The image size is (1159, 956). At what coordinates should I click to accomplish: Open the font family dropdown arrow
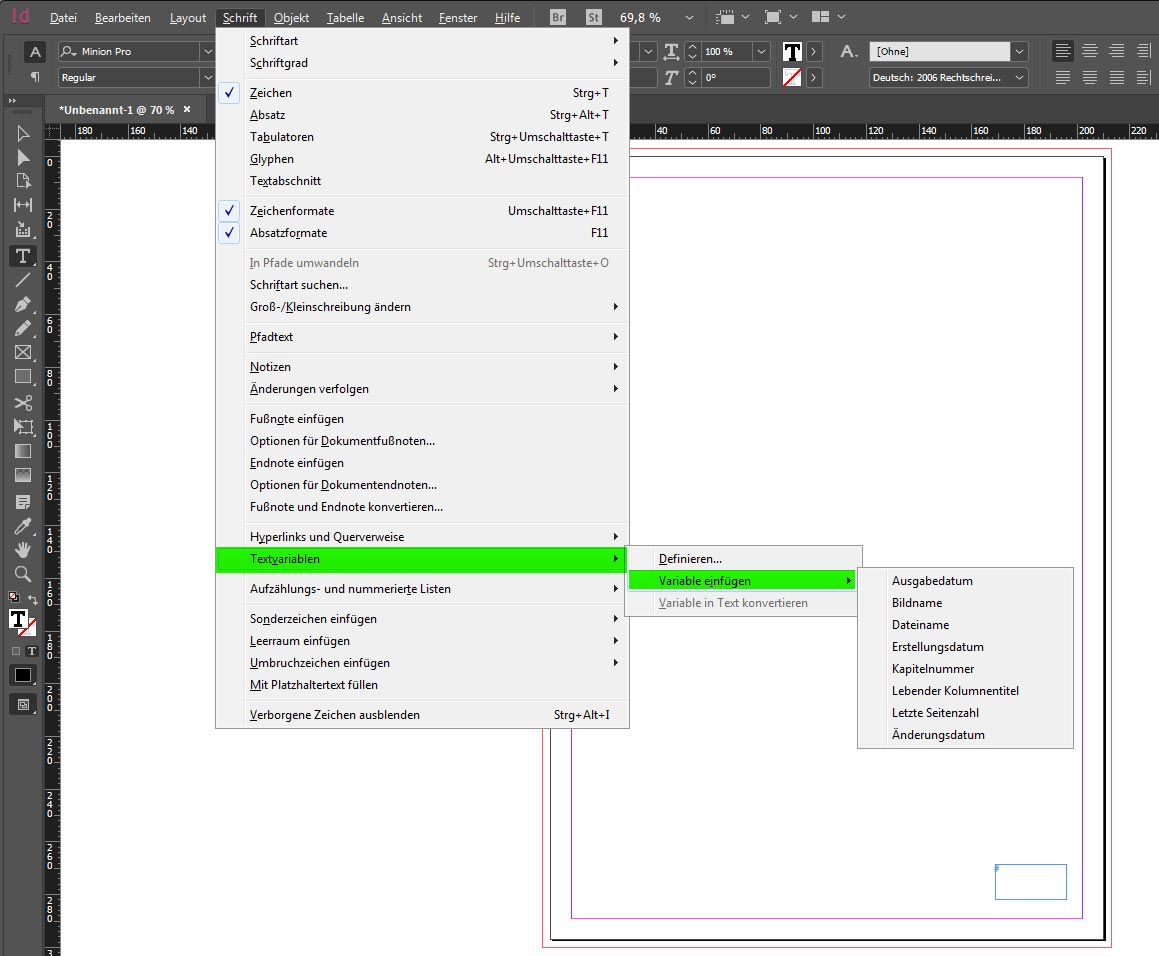pyautogui.click(x=208, y=51)
